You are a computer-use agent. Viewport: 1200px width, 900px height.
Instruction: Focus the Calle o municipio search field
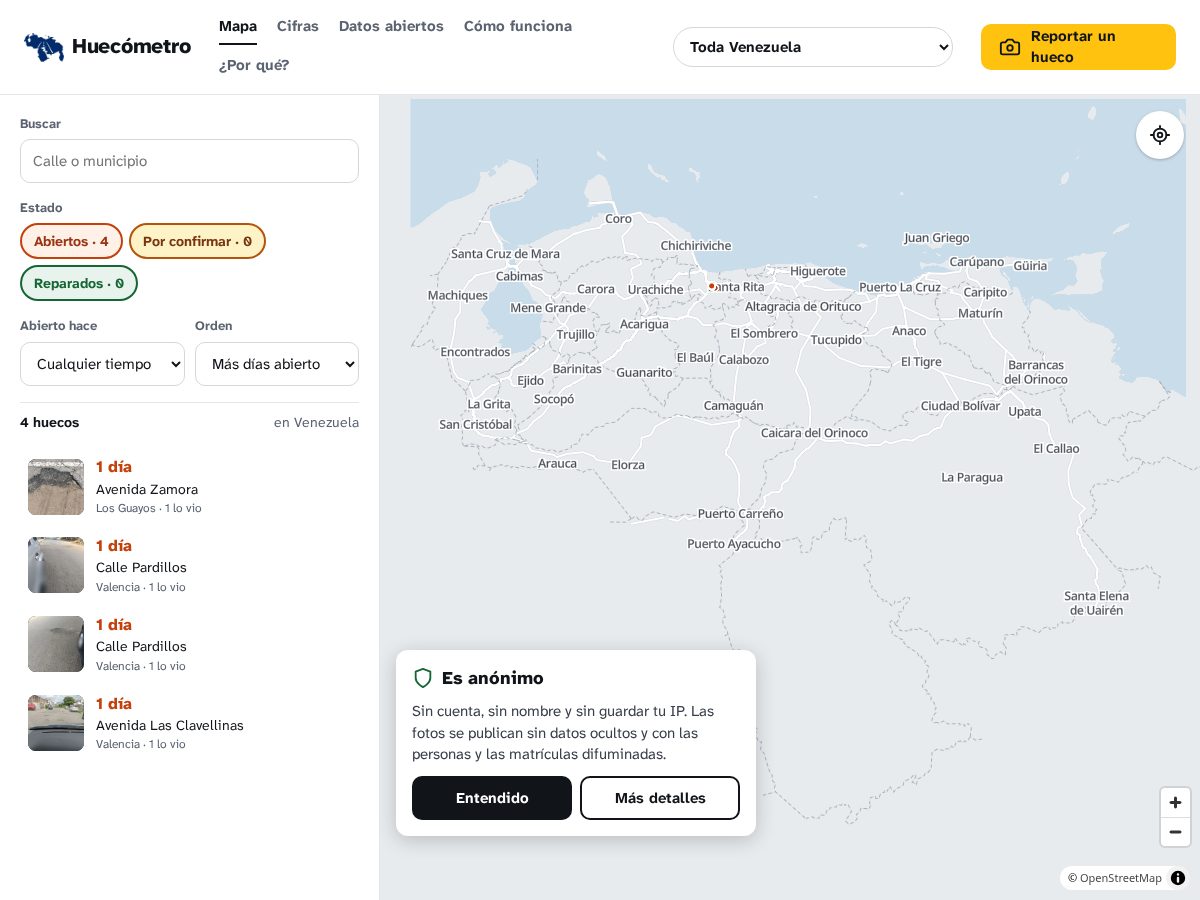point(189,161)
